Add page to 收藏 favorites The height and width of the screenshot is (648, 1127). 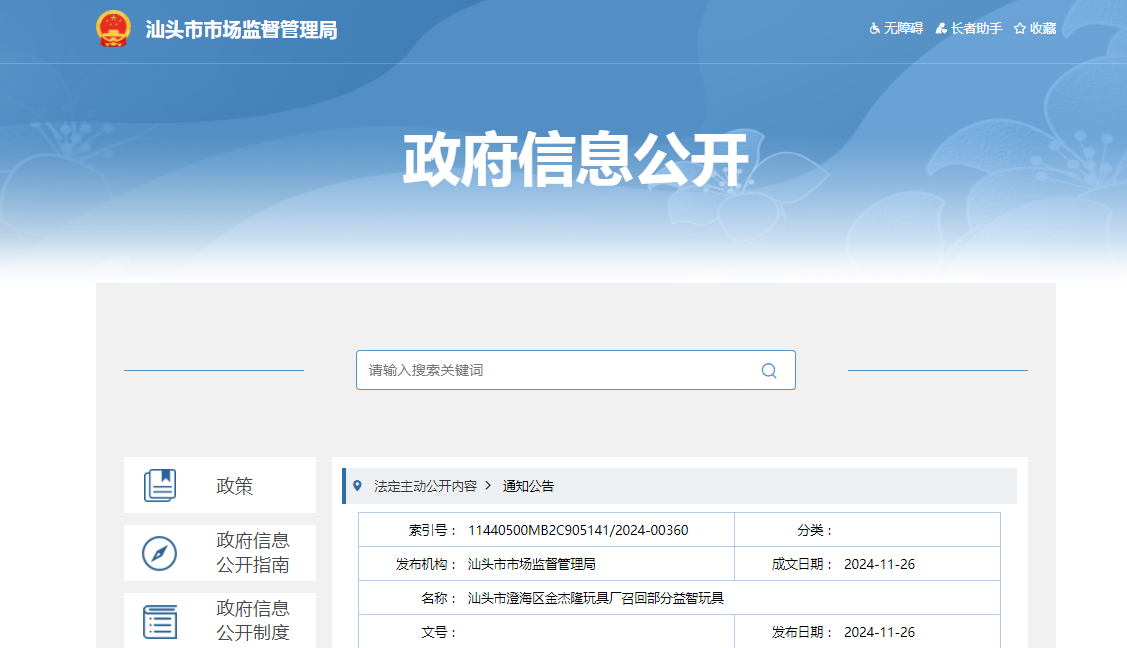coord(1043,29)
